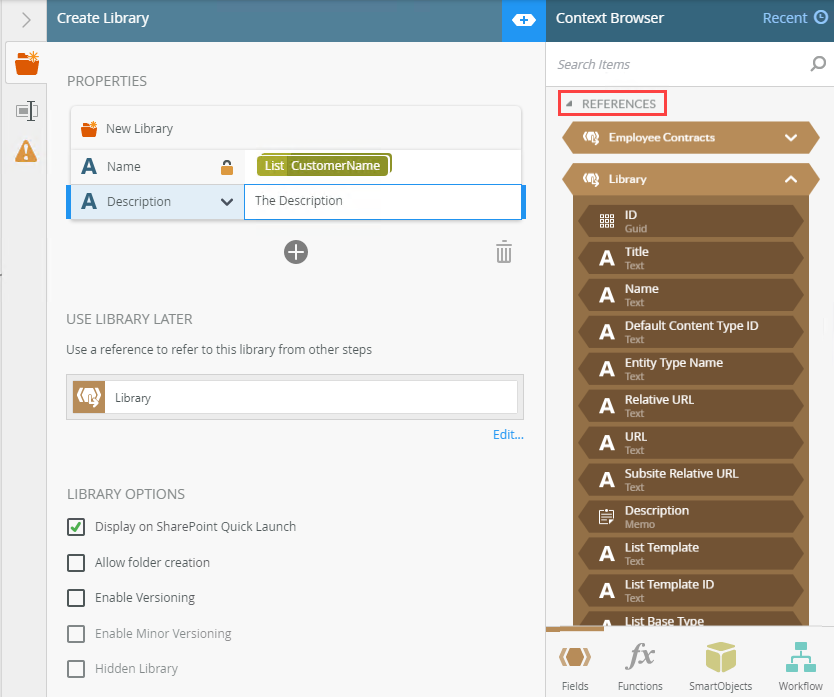Switch to the Fields tab

[x=575, y=665]
